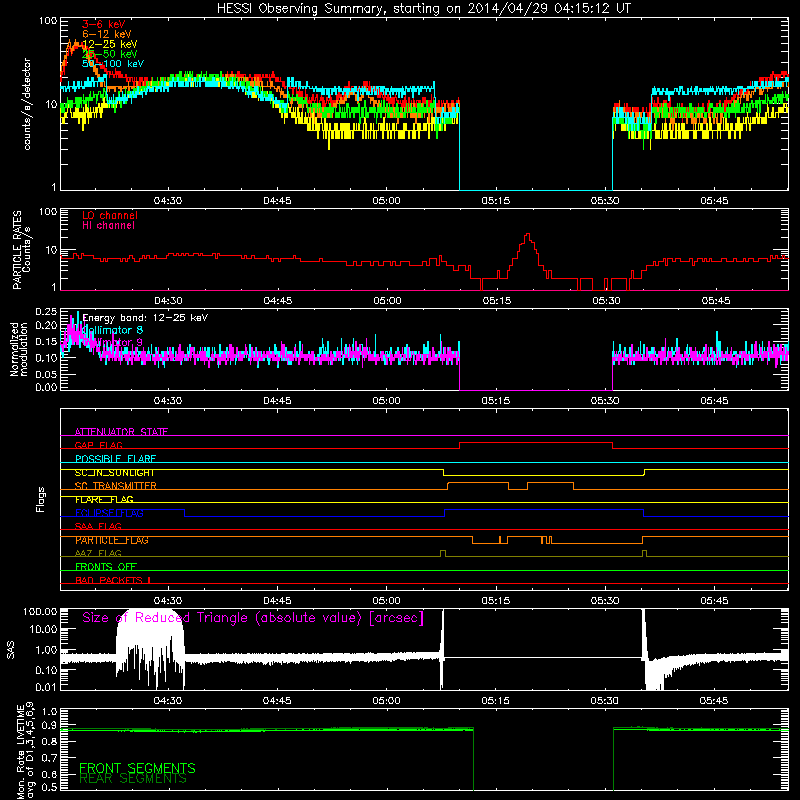Screen dimensions: 800x800
Task: Click the SAS axis title
Action: pos(10,650)
